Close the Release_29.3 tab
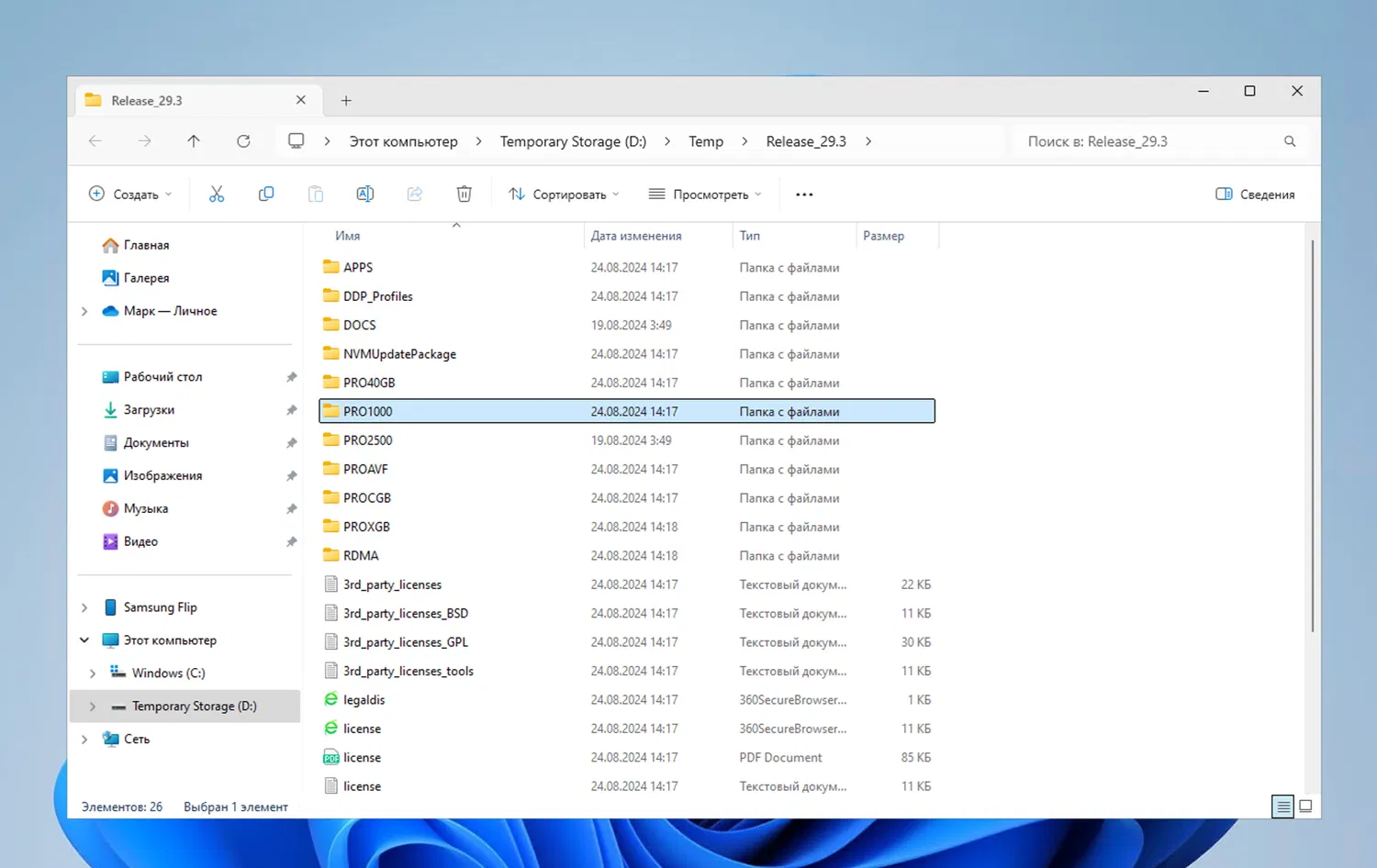 (x=301, y=100)
